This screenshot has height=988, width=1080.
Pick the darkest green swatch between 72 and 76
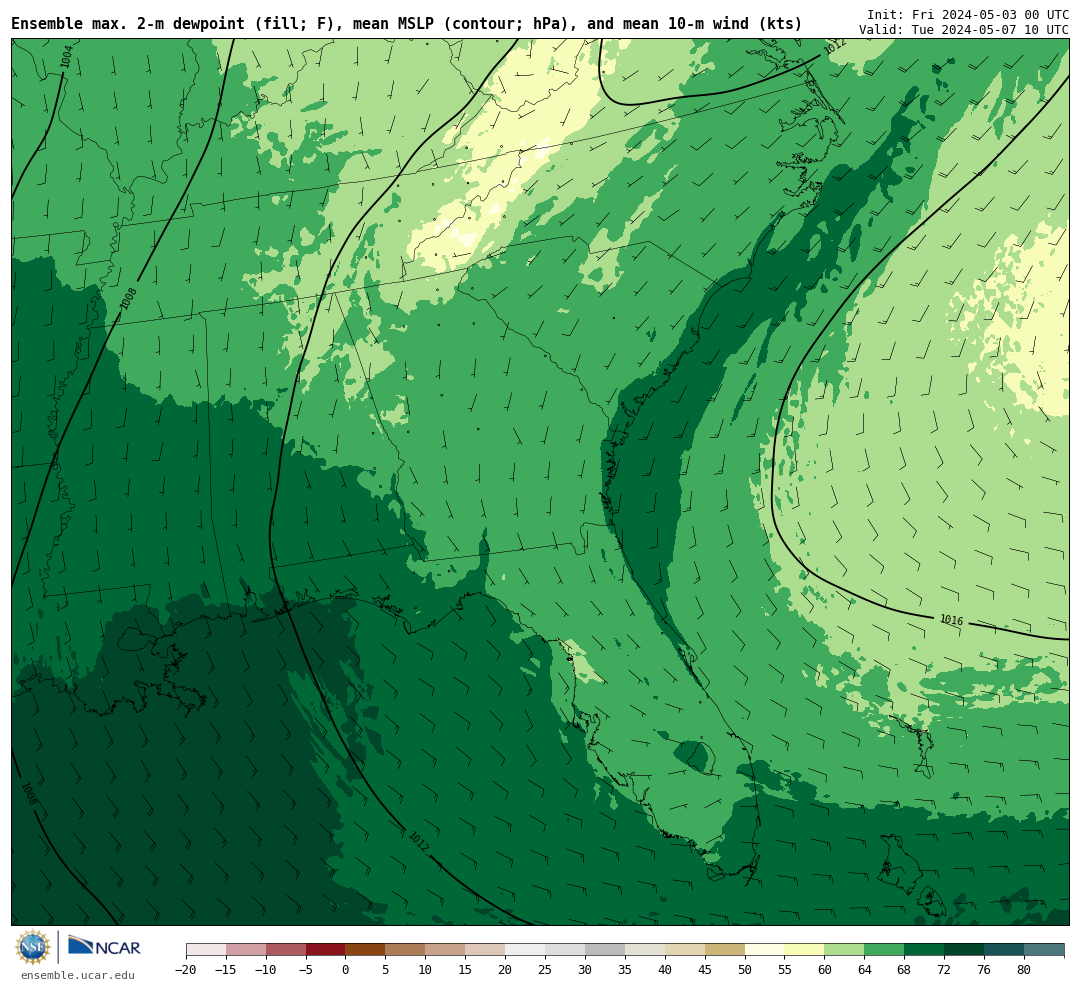tap(965, 950)
